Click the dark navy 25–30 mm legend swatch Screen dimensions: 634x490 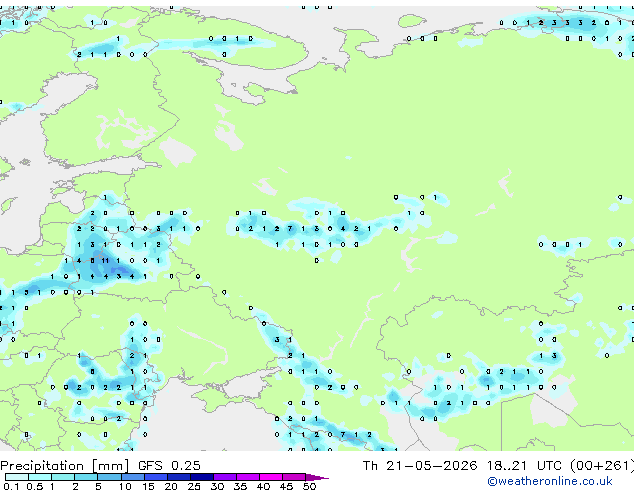click(202, 477)
